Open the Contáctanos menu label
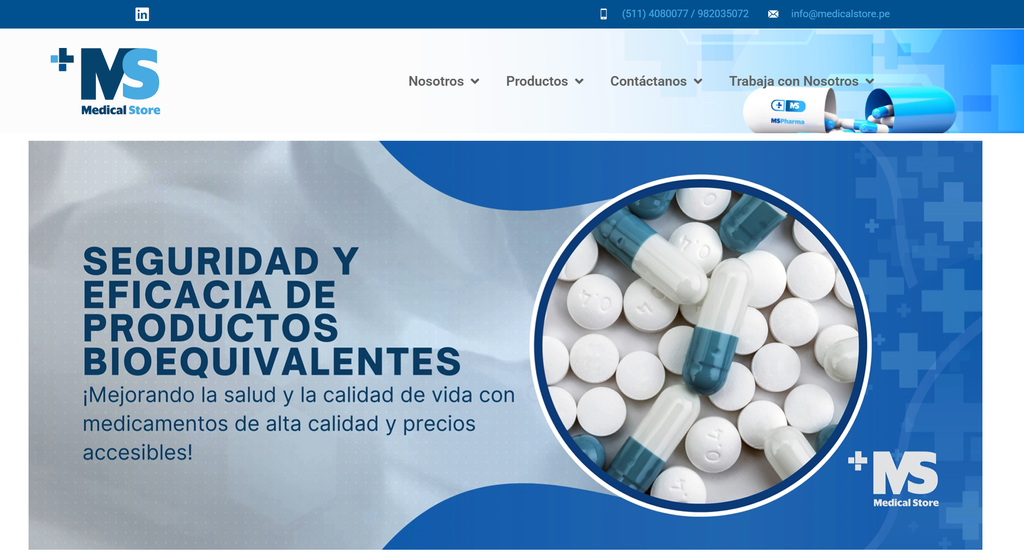 point(648,81)
